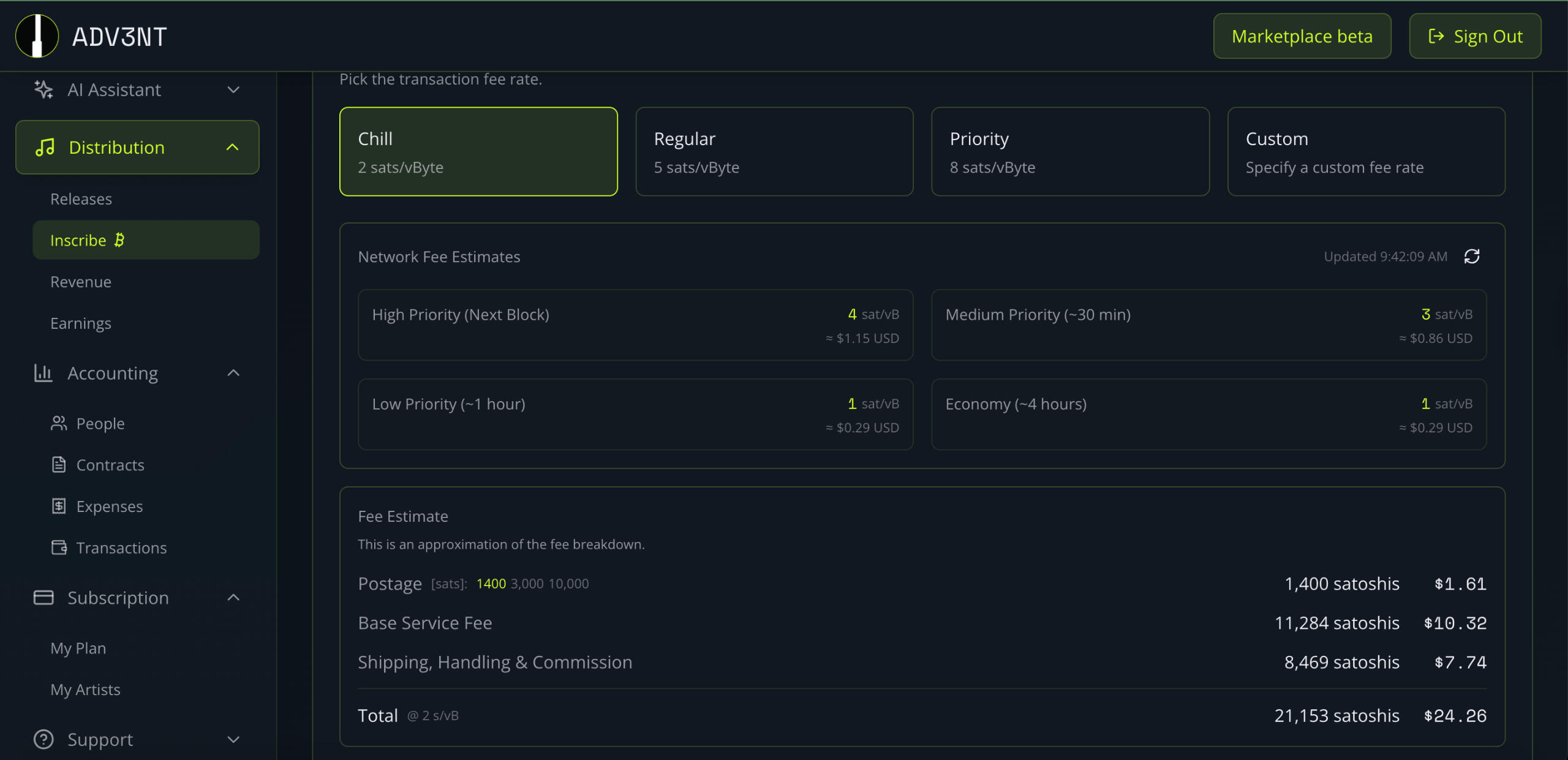Expand the AI Assistant dropdown chevron
Viewport: 1568px width, 760px height.
click(x=233, y=90)
